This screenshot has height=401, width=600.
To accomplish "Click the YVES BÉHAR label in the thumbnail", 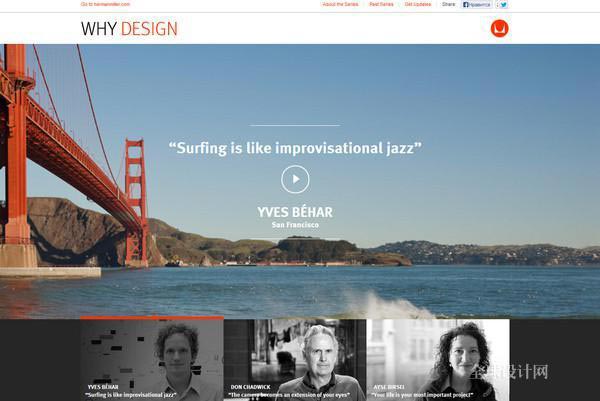I will click(x=103, y=387).
